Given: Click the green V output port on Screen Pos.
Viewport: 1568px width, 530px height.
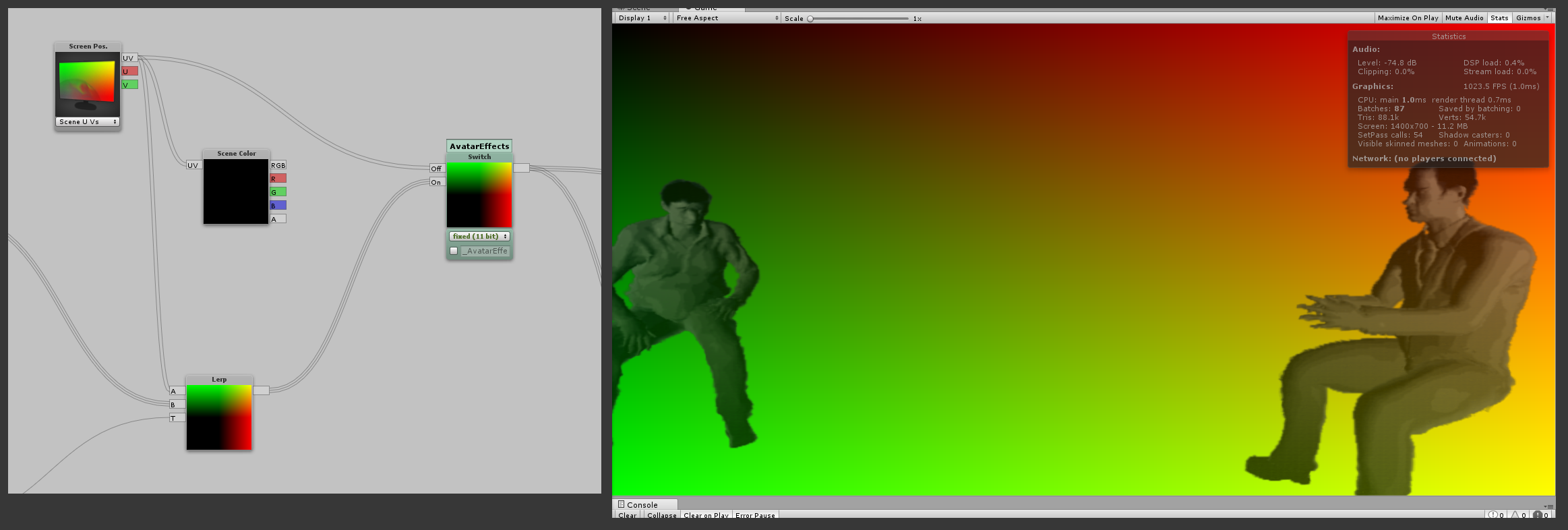Looking at the screenshot, I should (x=129, y=85).
